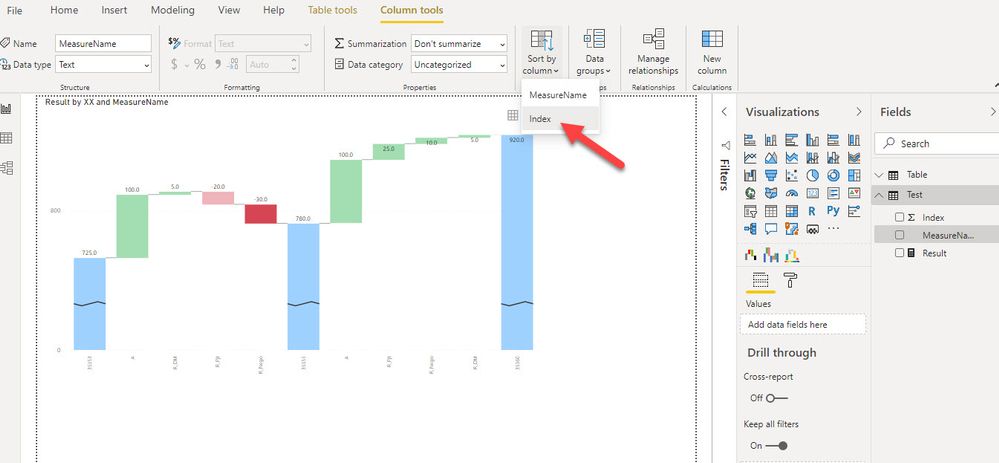This screenshot has width=999, height=463.
Task: Select the Table visual icon
Action: [x=771, y=211]
